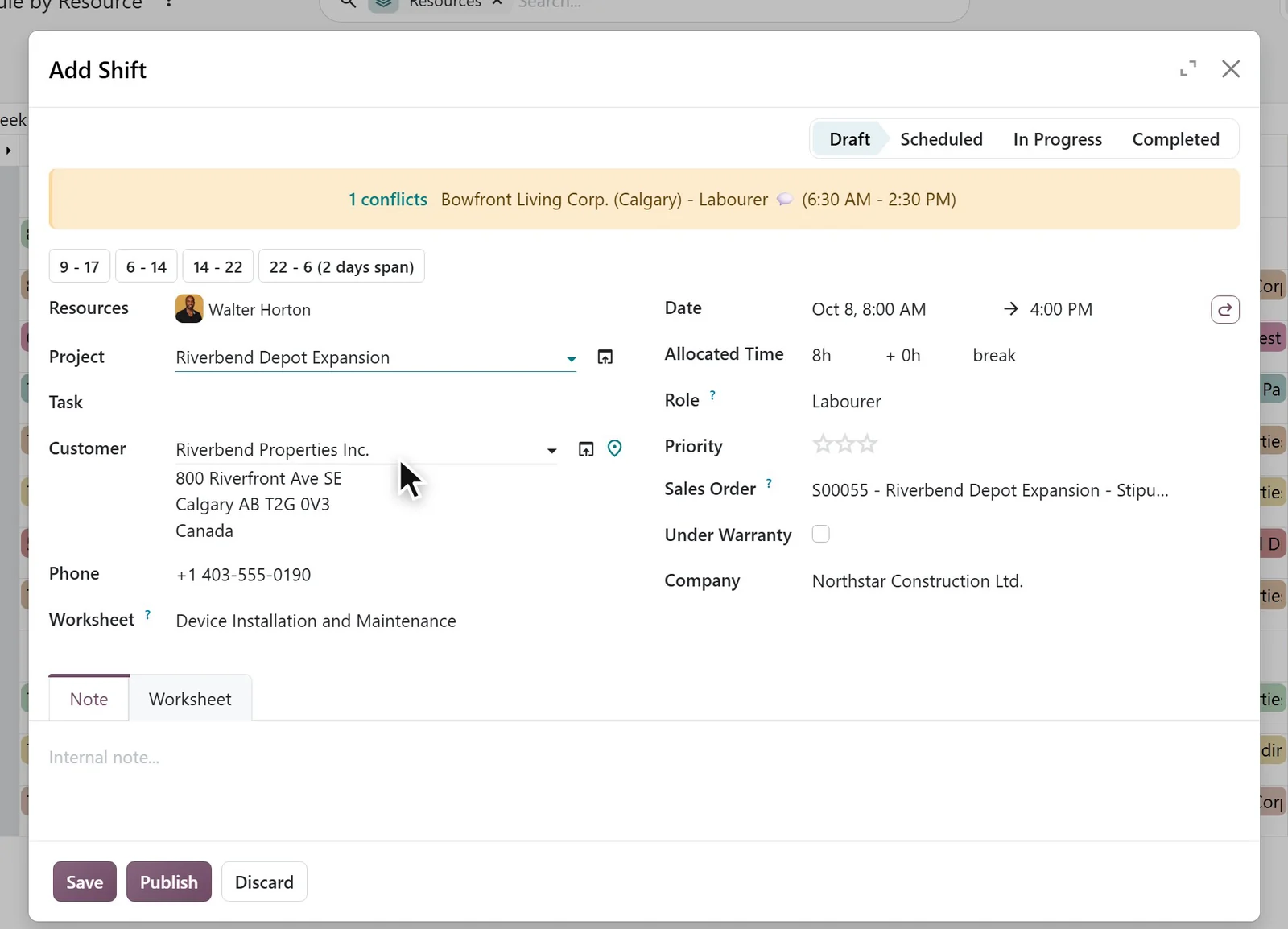
Task: Select the Draft status
Action: pyautogui.click(x=849, y=139)
